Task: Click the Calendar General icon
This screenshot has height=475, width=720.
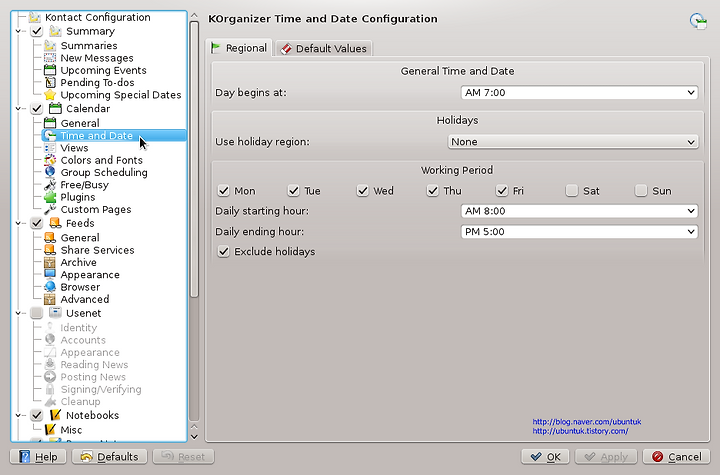Action: tap(50, 123)
